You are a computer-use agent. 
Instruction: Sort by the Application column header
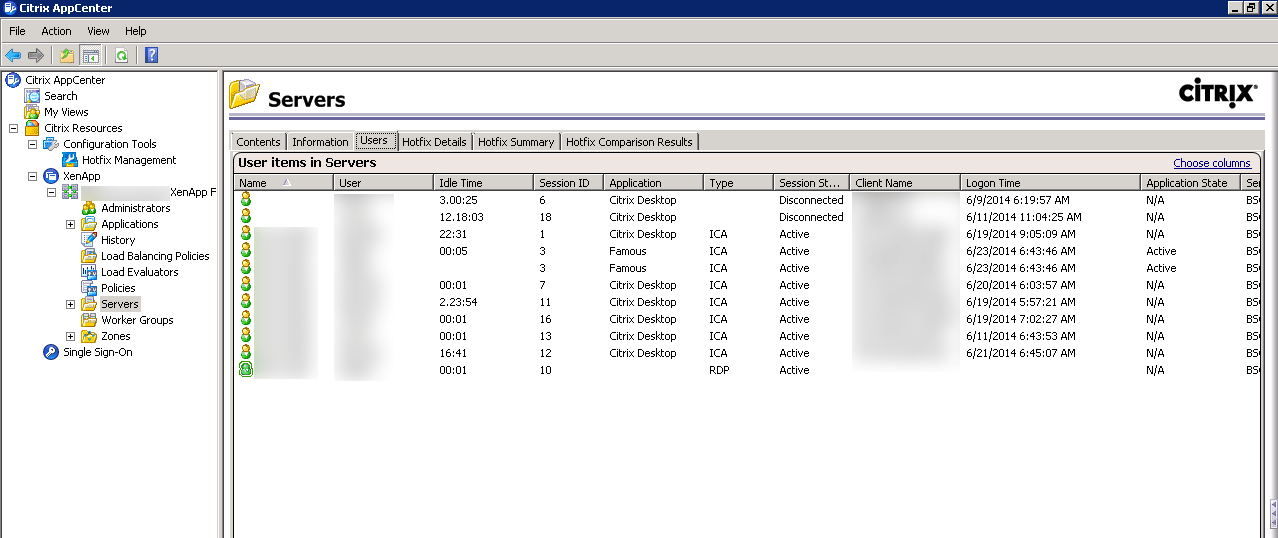point(653,183)
